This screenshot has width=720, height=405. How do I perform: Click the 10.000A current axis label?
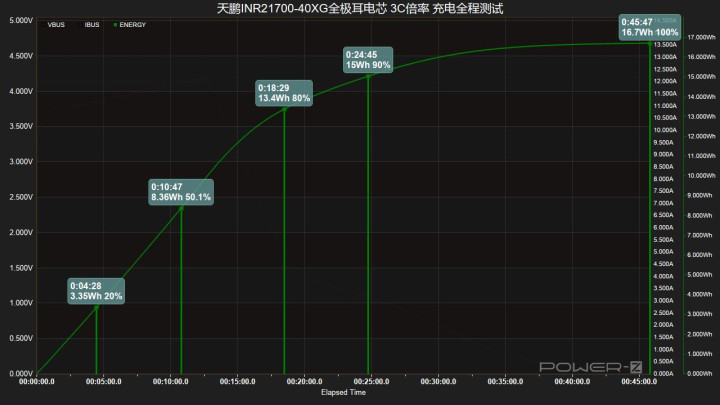coord(665,130)
